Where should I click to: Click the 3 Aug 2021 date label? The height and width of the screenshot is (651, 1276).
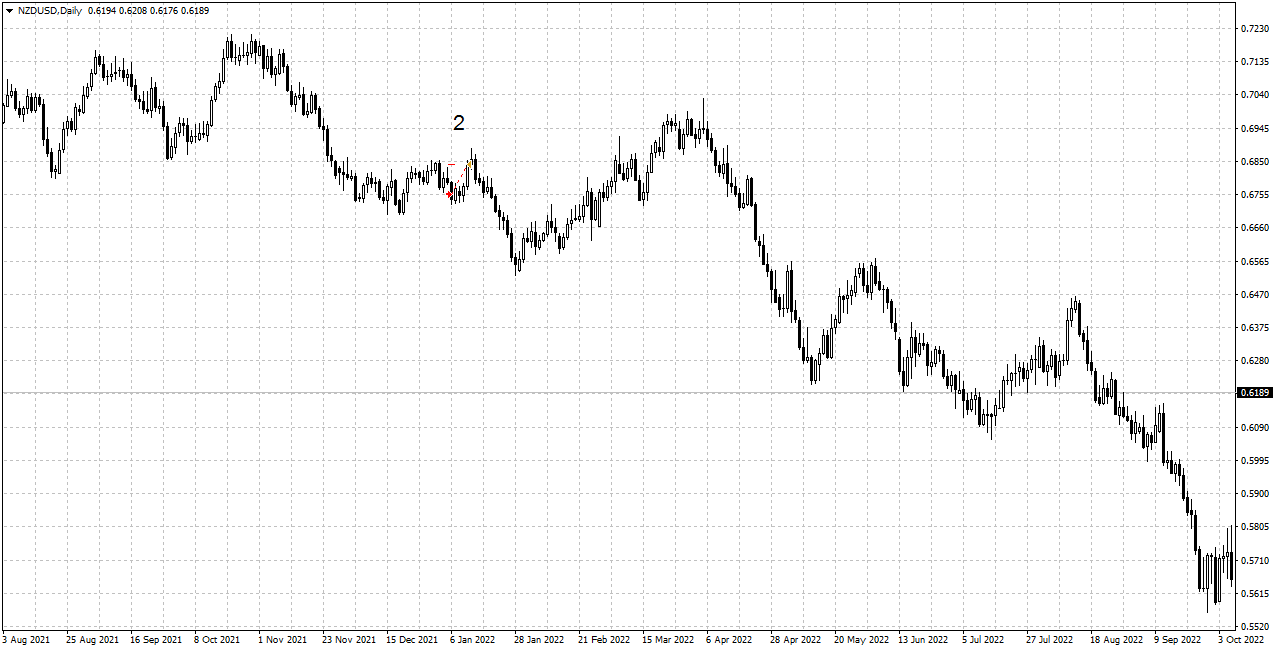click(28, 638)
